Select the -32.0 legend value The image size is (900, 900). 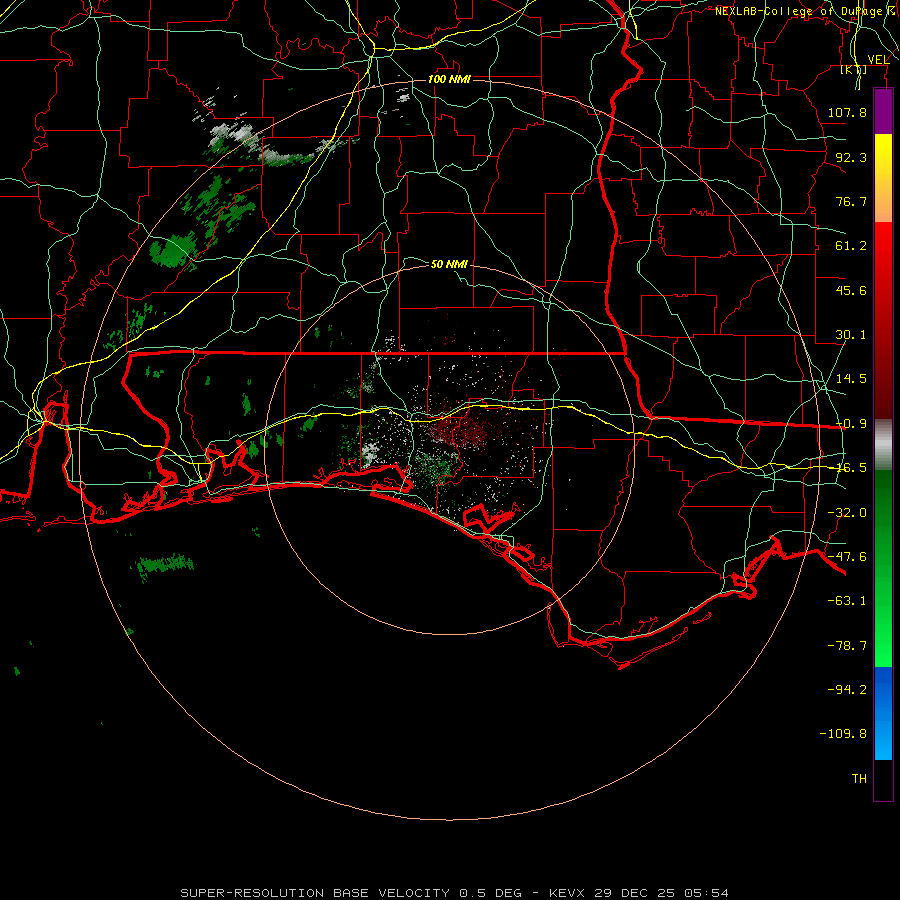tap(847, 513)
